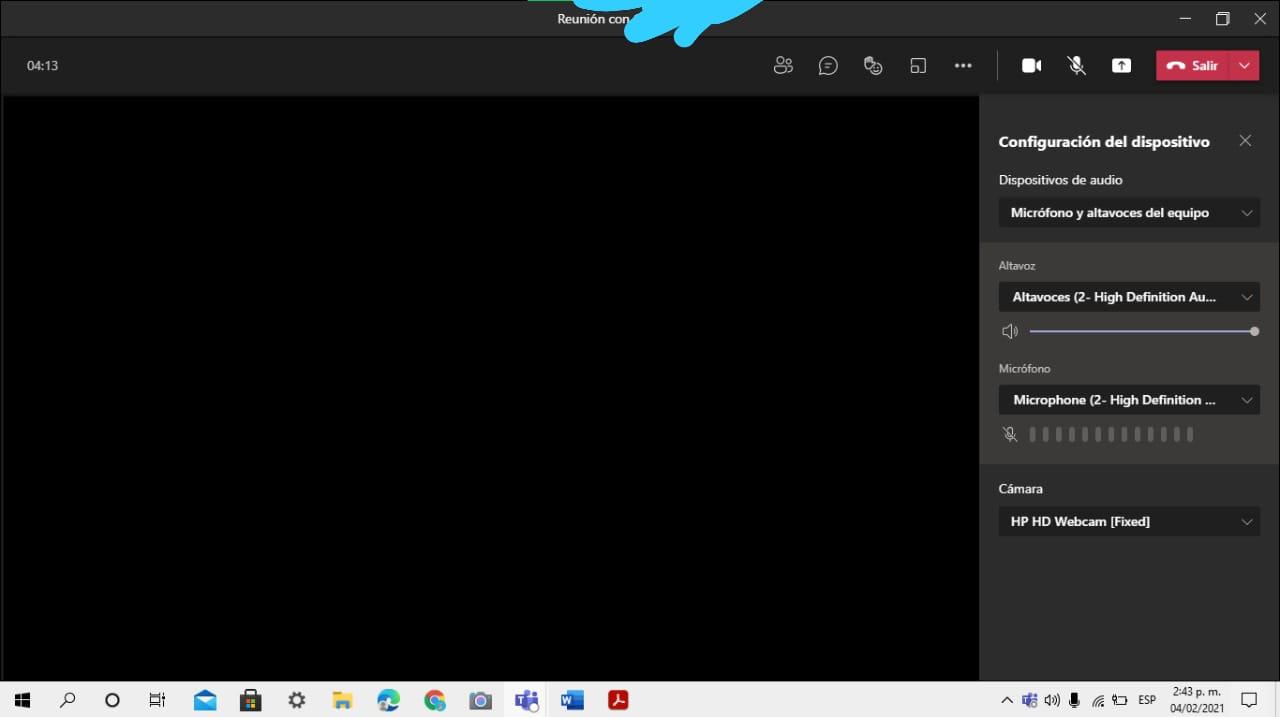Start sharing your screen

(1121, 65)
